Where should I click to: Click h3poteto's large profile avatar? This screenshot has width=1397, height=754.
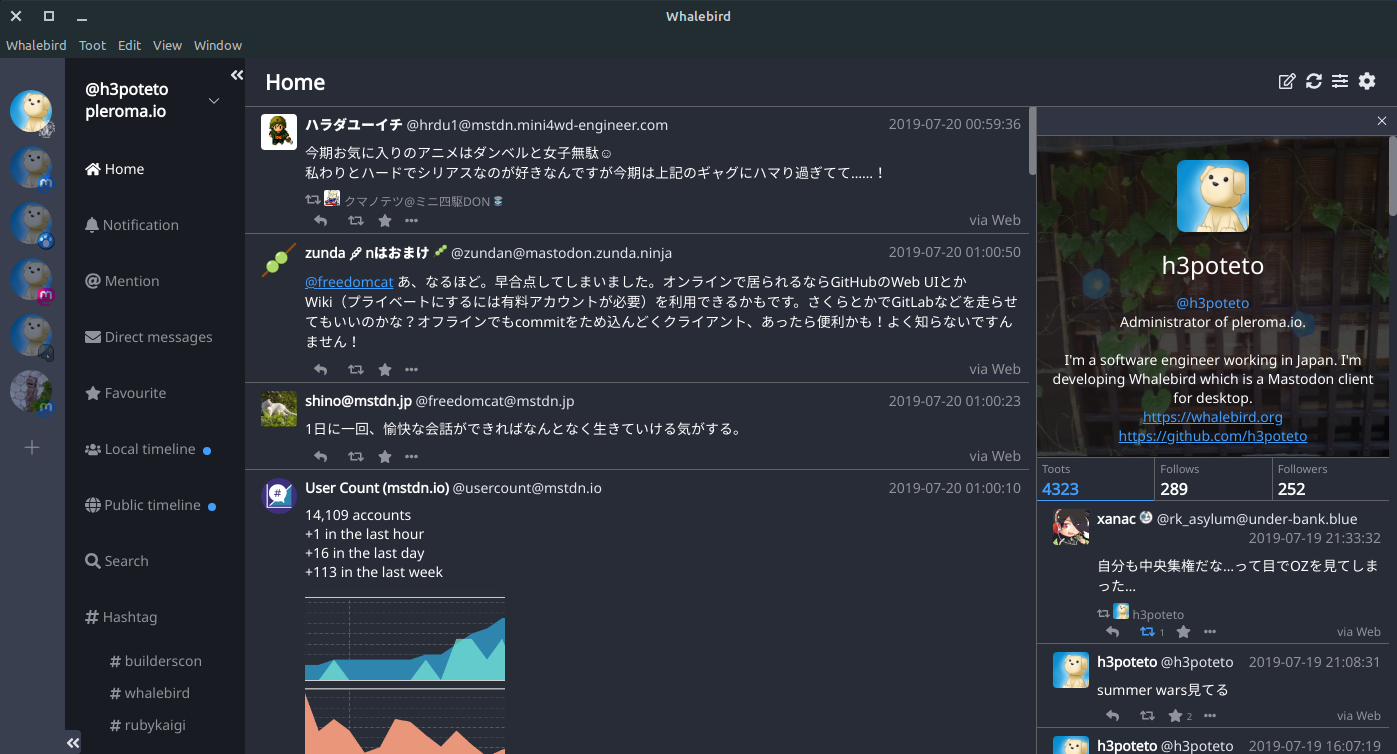click(1212, 196)
